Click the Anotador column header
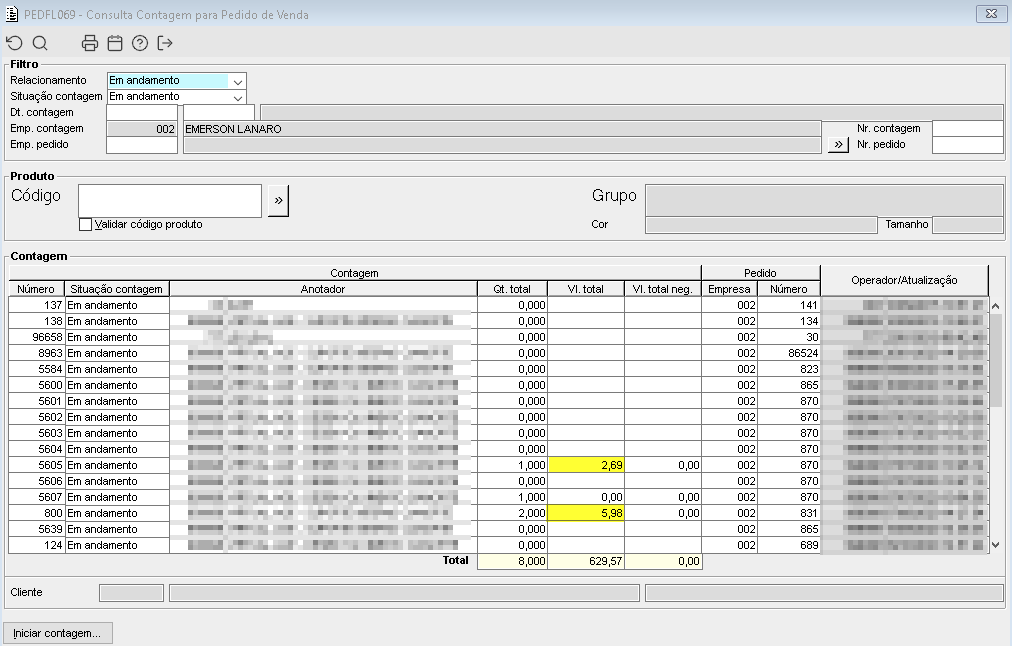The image size is (1012, 646). click(323, 289)
